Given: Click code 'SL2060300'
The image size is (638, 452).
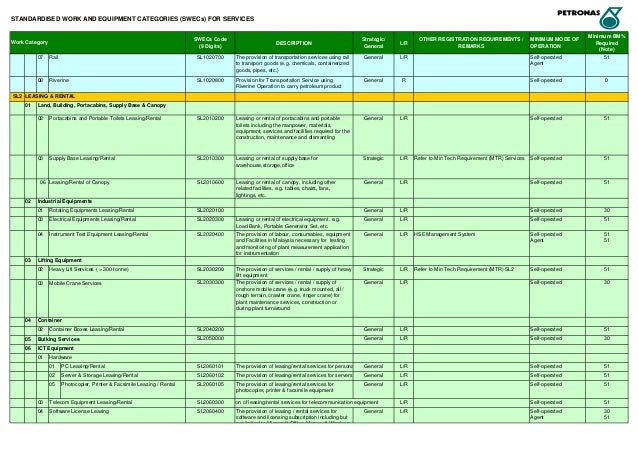Looking at the screenshot, I should point(210,402).
